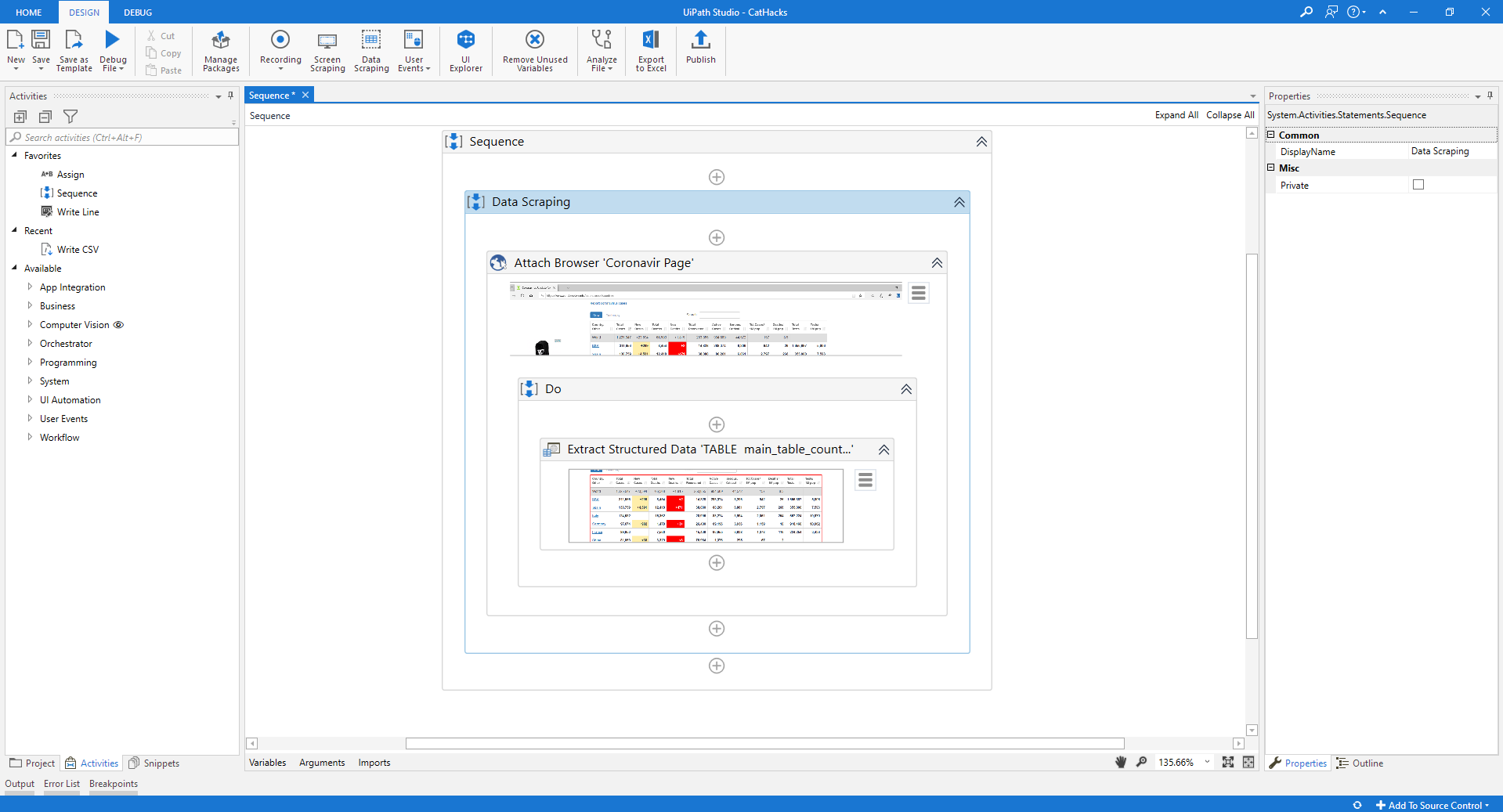Switch to the HOME ribbon tab
This screenshot has height=812, width=1503.
point(29,13)
